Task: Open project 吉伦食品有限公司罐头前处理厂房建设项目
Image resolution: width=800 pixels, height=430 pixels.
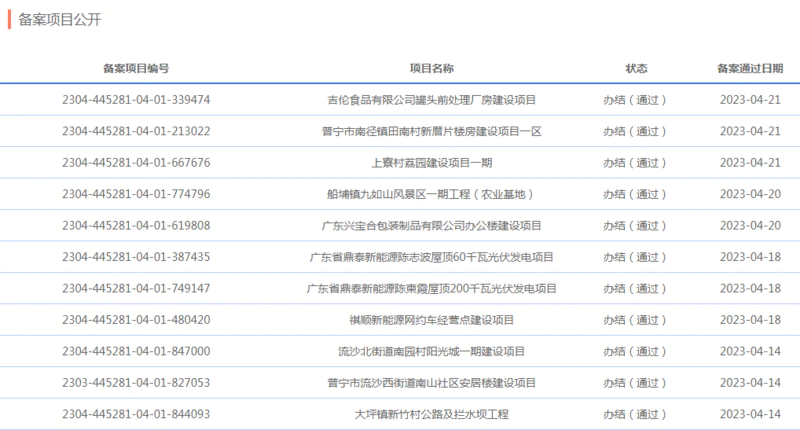Action: [431, 100]
